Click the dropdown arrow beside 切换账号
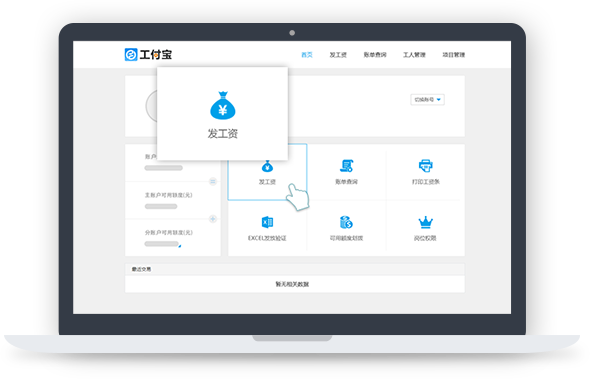This screenshot has height=379, width=590. pos(439,99)
